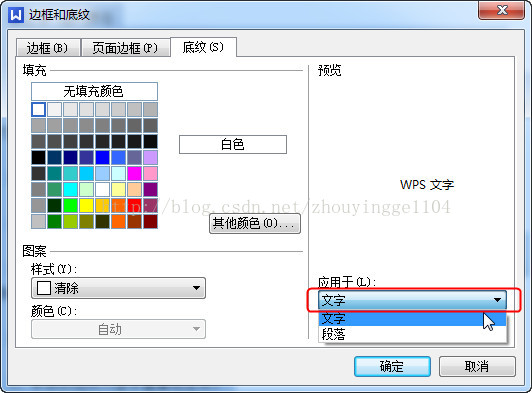532x393 pixels.
Task: Choose 段落 in the 应用于 dropdown list
Action: (x=412, y=334)
